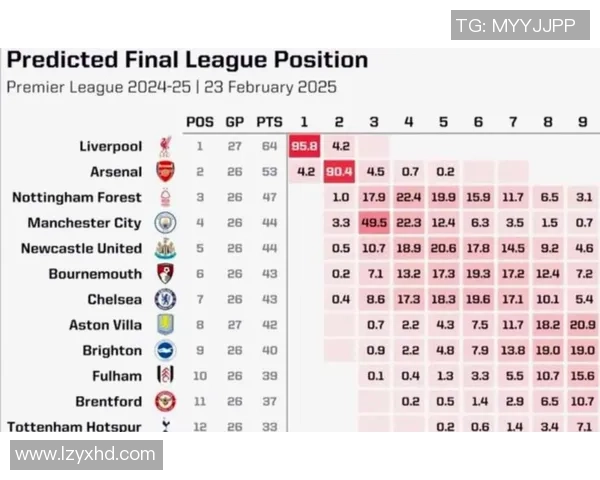Click Liverpool's 95.8 first-place probability cell
Viewport: 600px width, 480px height.
point(304,147)
